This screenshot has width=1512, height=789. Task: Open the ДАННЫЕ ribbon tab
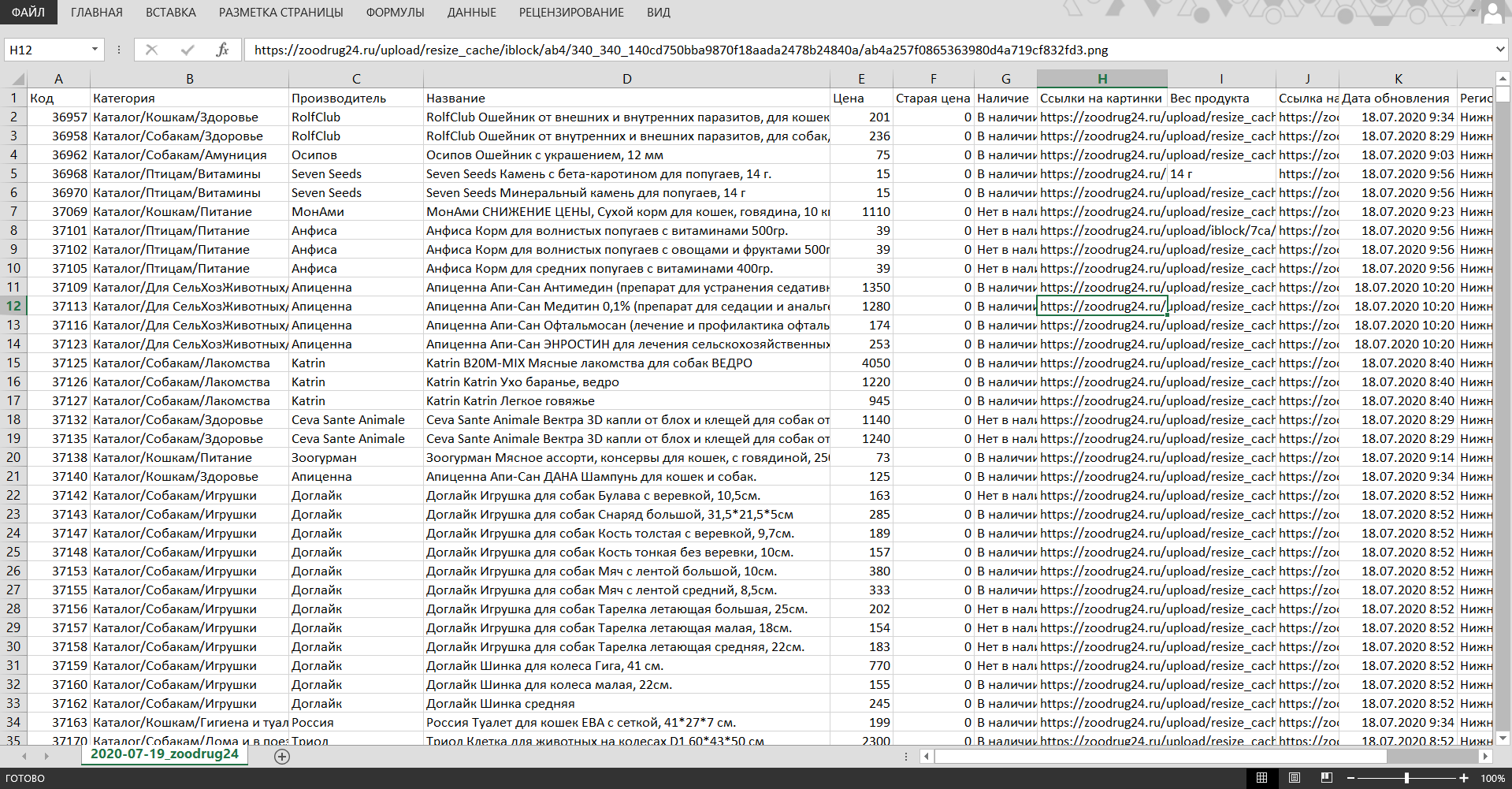tap(472, 13)
